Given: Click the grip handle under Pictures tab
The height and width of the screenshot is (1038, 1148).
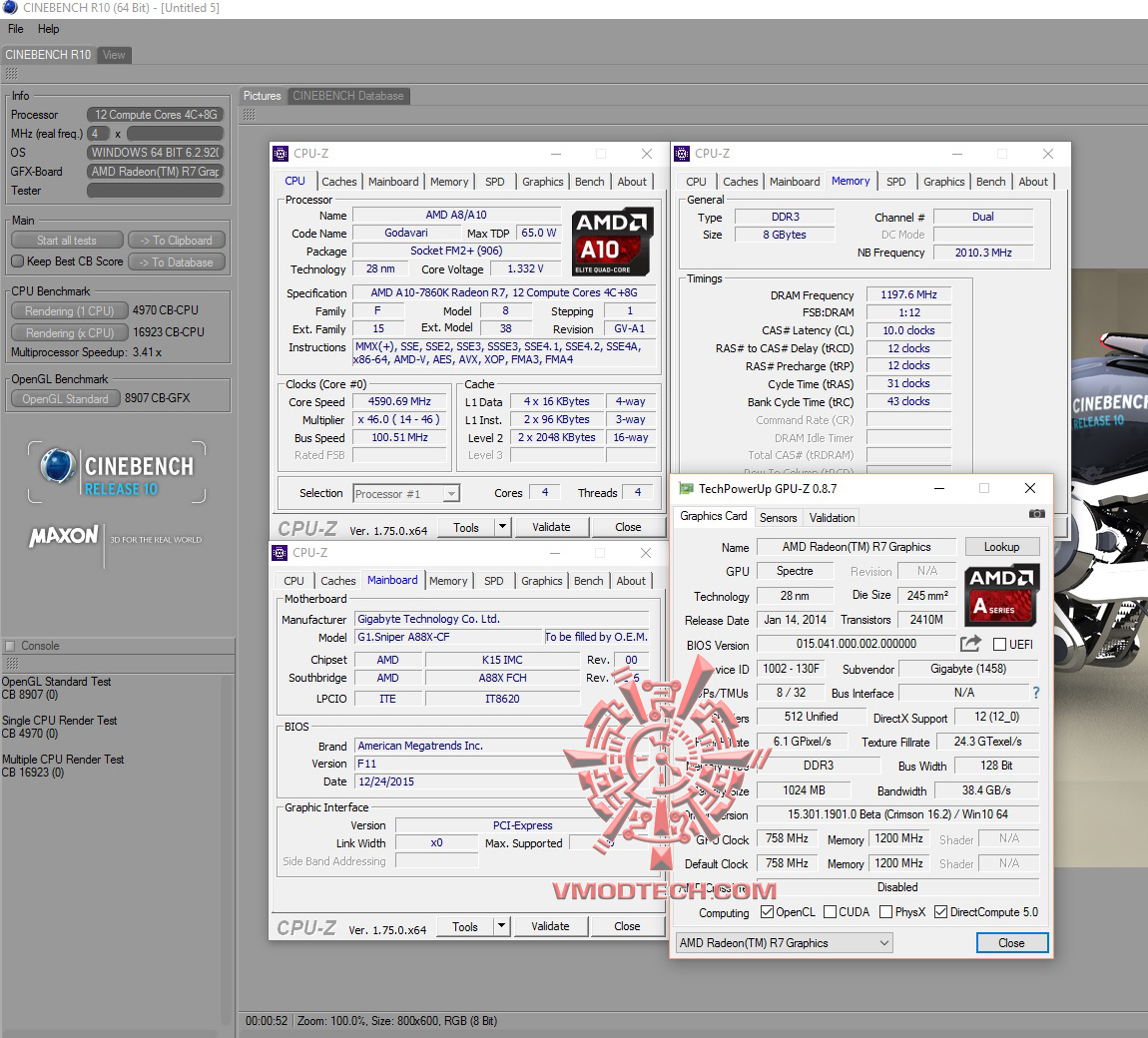Looking at the screenshot, I should point(249,114).
